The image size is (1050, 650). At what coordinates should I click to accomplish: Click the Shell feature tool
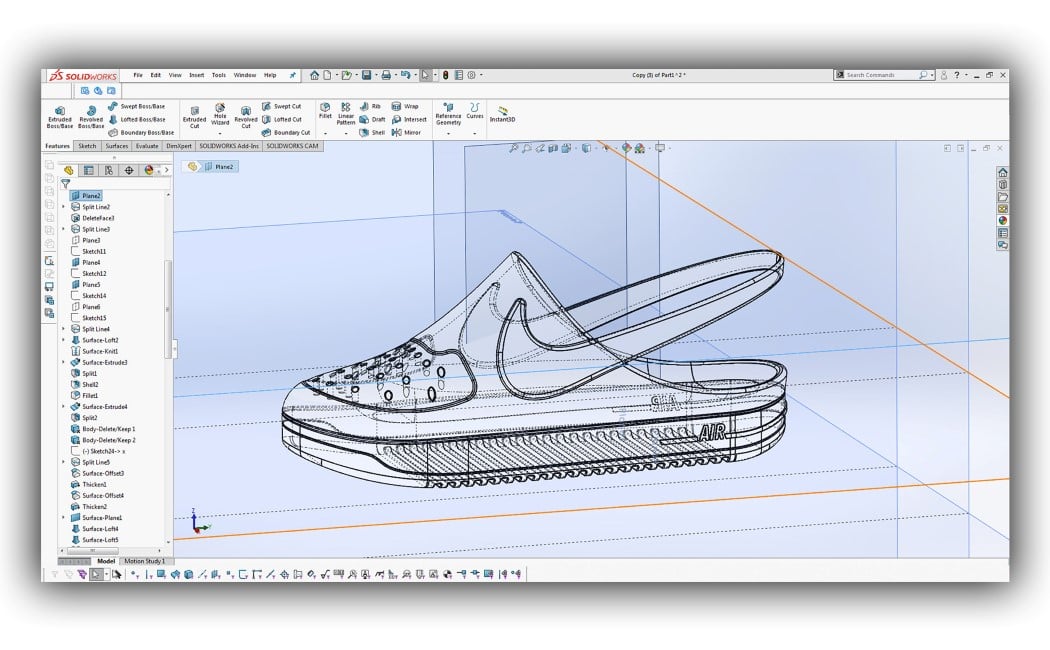371,132
